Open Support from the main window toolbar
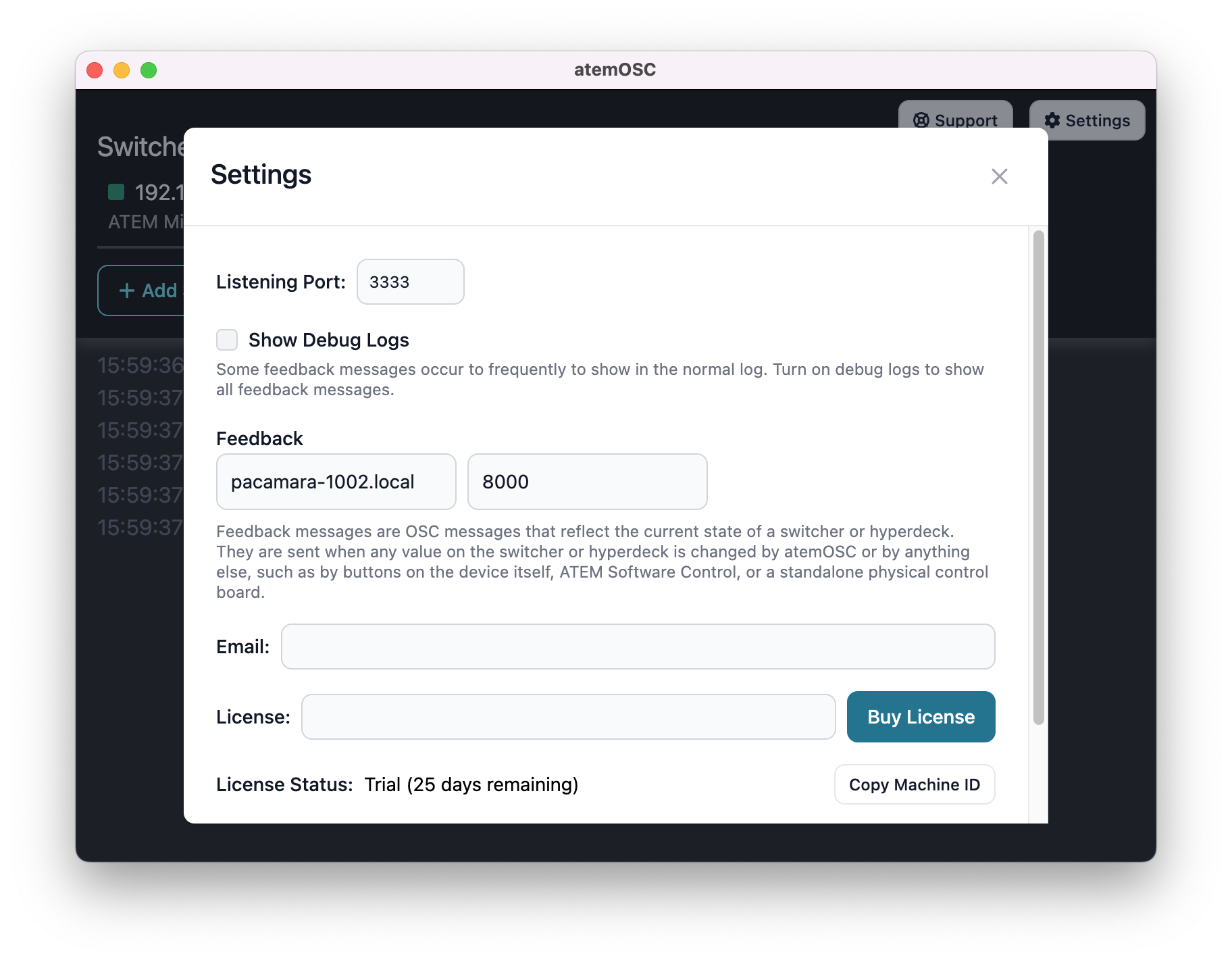1232x962 pixels. point(955,115)
